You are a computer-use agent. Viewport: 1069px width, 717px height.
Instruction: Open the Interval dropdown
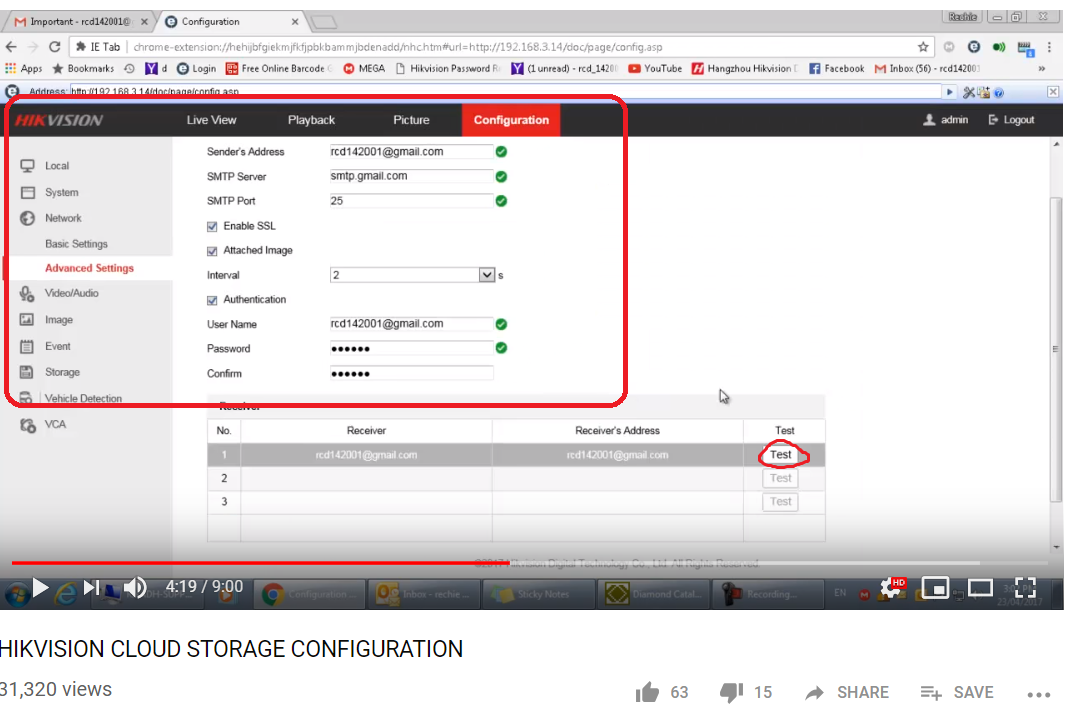(x=487, y=275)
